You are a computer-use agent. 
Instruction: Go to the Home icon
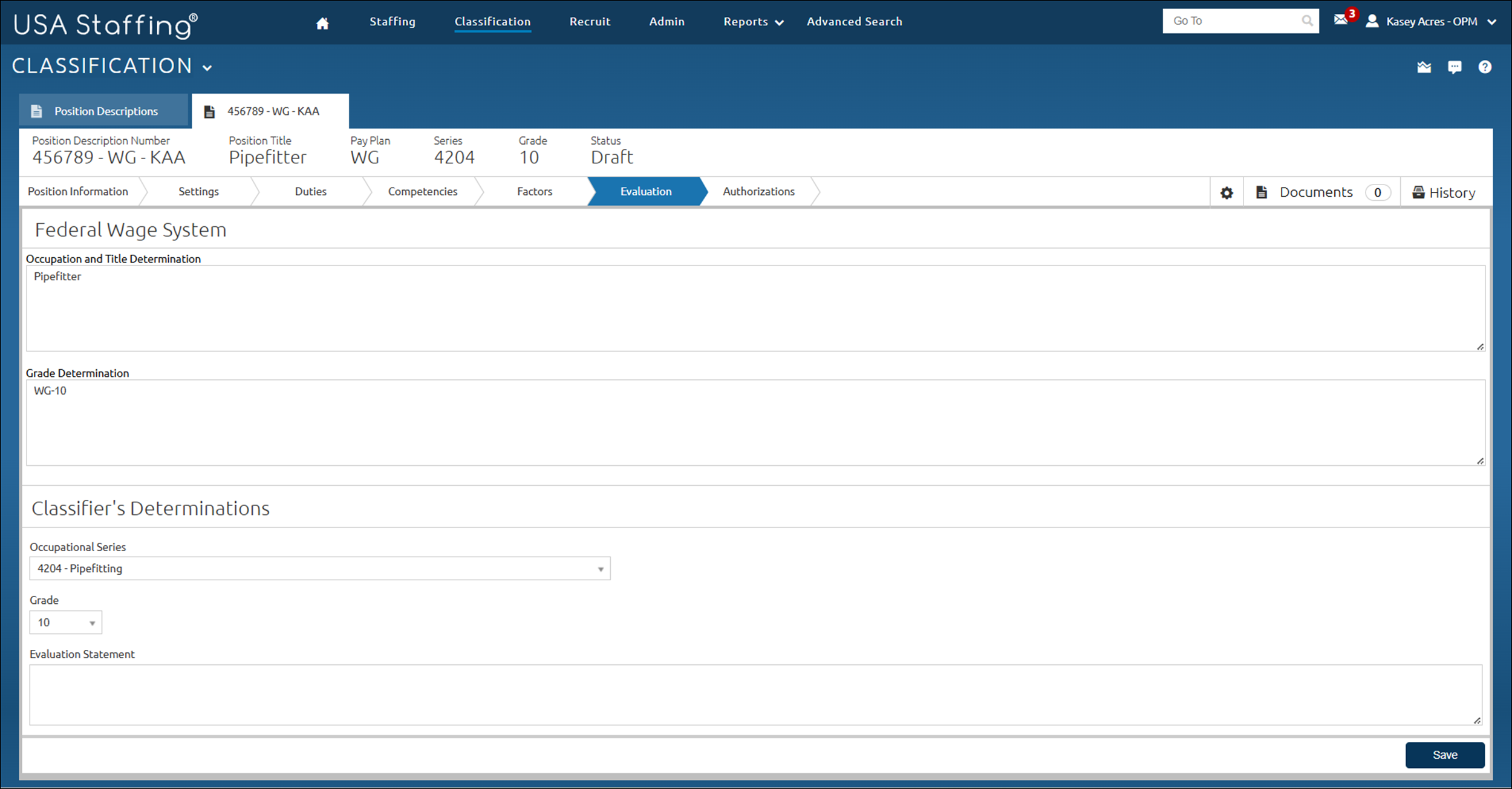click(x=322, y=23)
